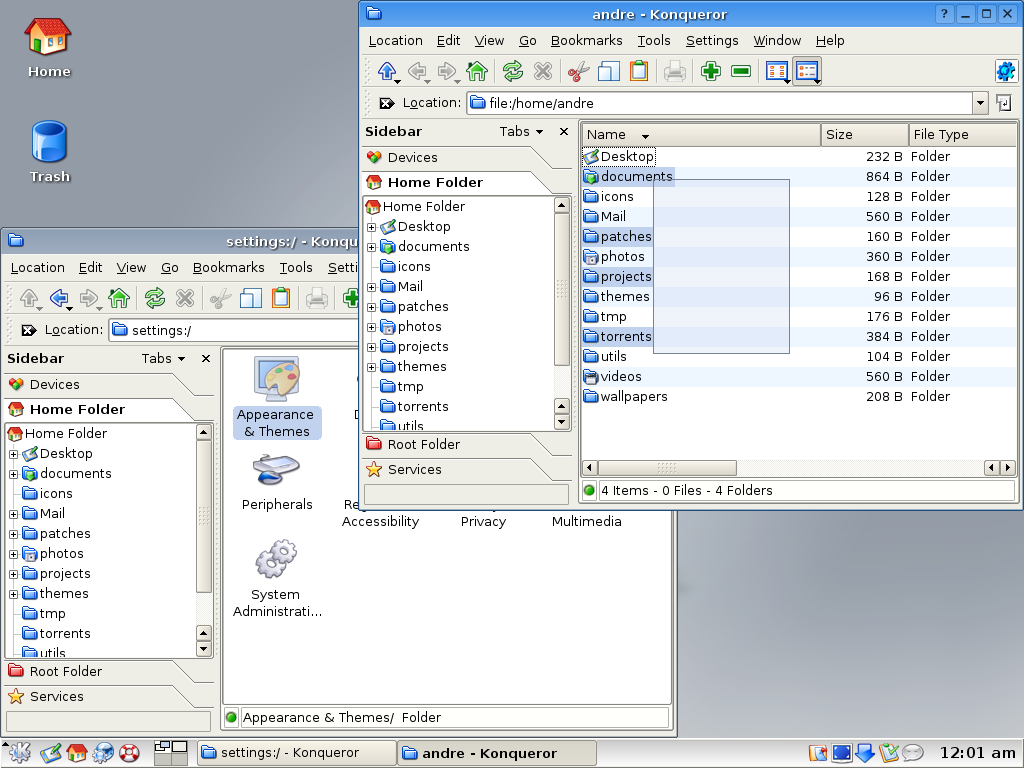The width and height of the screenshot is (1024, 768).
Task: Zoom in with green plus icon
Action: point(711,71)
